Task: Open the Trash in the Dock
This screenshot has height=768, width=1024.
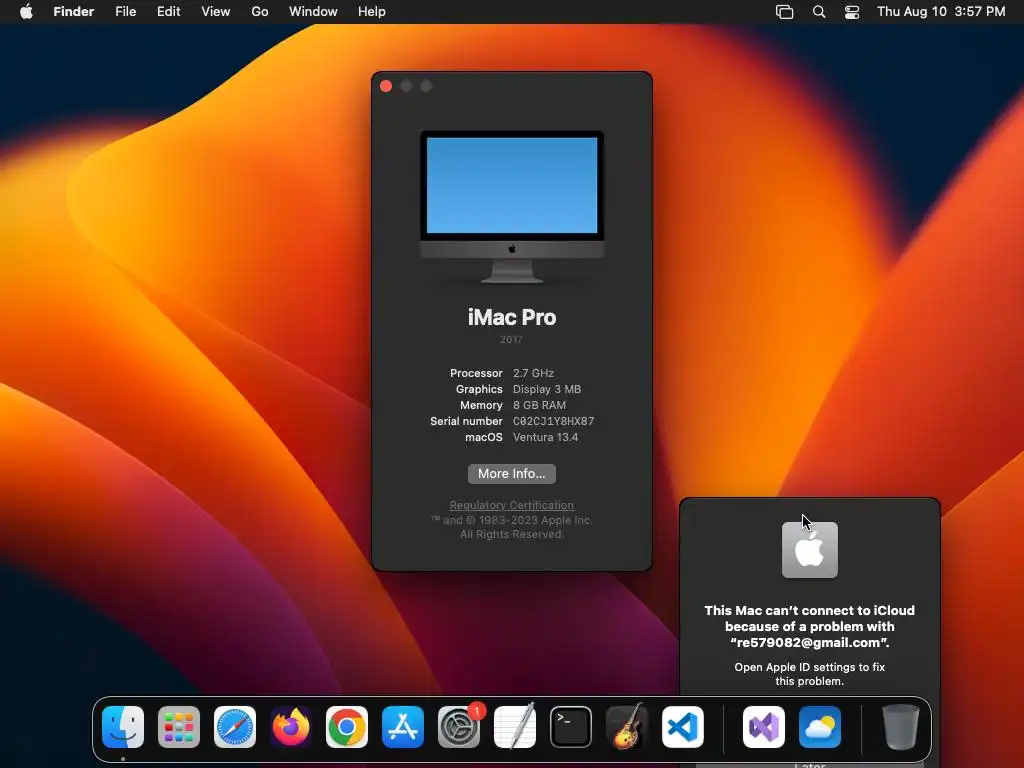Action: pos(901,727)
